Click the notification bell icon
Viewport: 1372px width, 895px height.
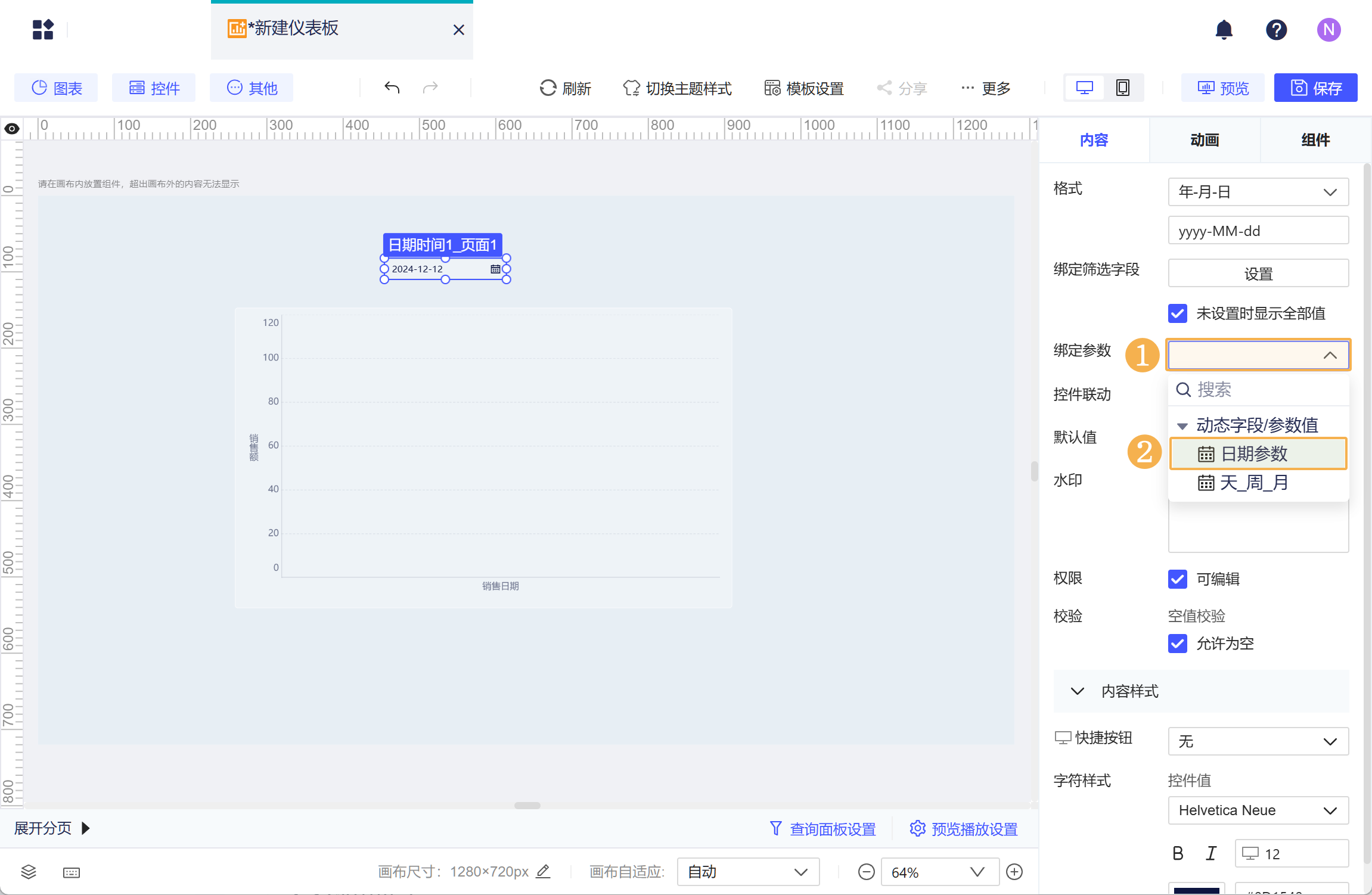tap(1224, 30)
